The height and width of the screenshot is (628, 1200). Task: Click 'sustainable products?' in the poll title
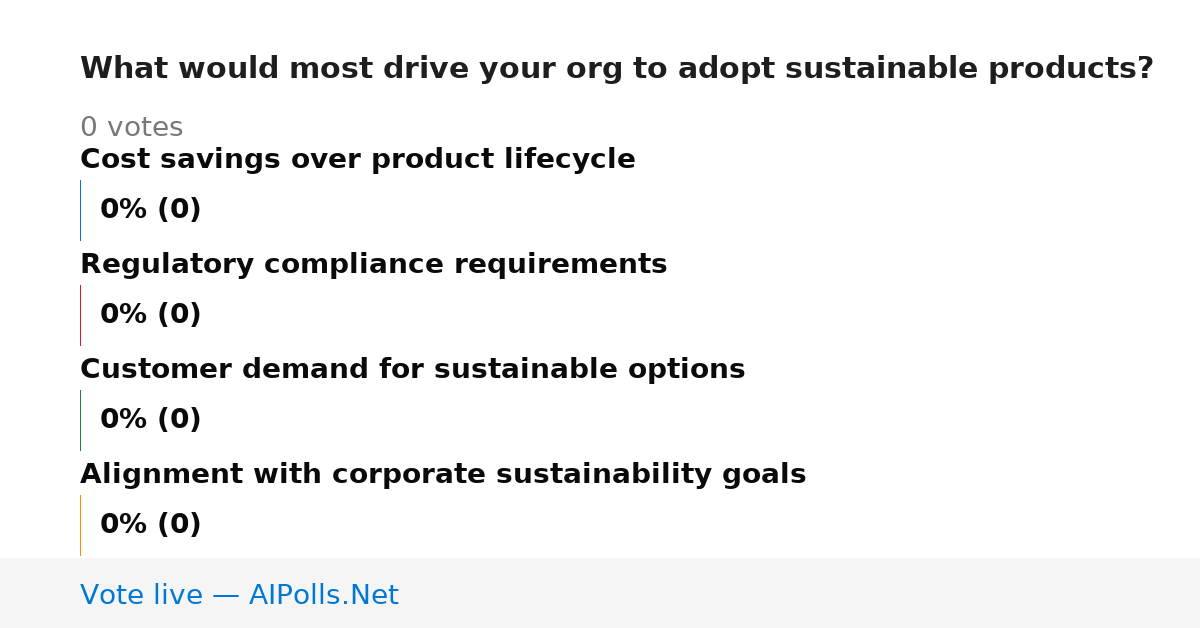point(969,69)
